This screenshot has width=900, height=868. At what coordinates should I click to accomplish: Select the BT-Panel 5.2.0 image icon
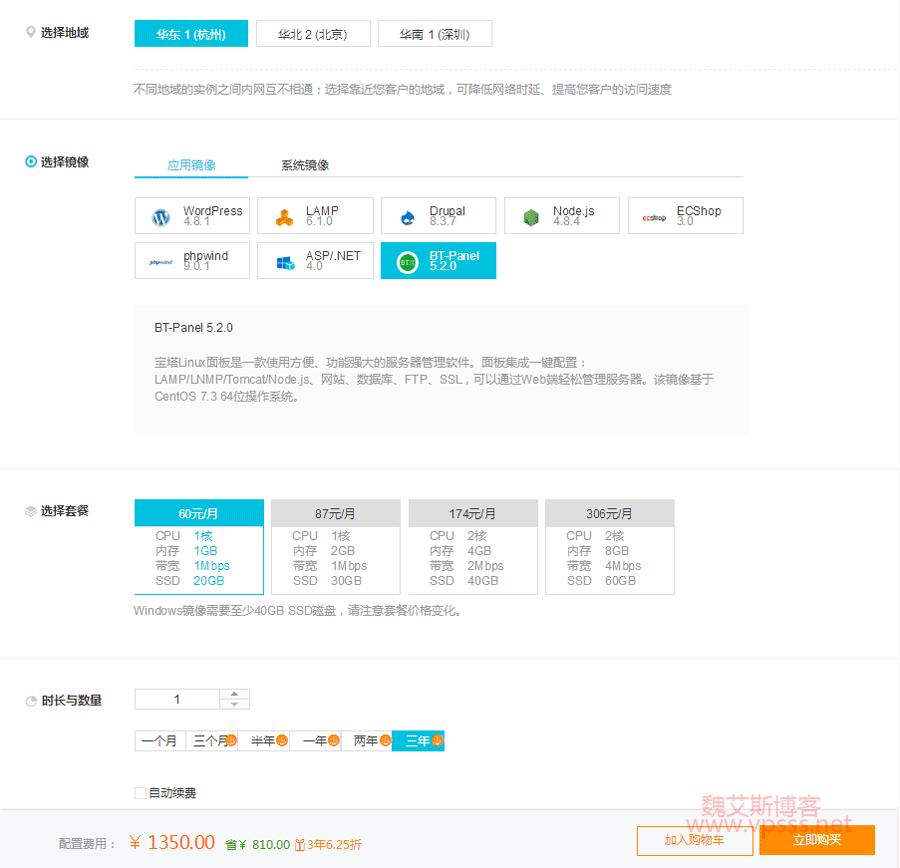coord(408,262)
